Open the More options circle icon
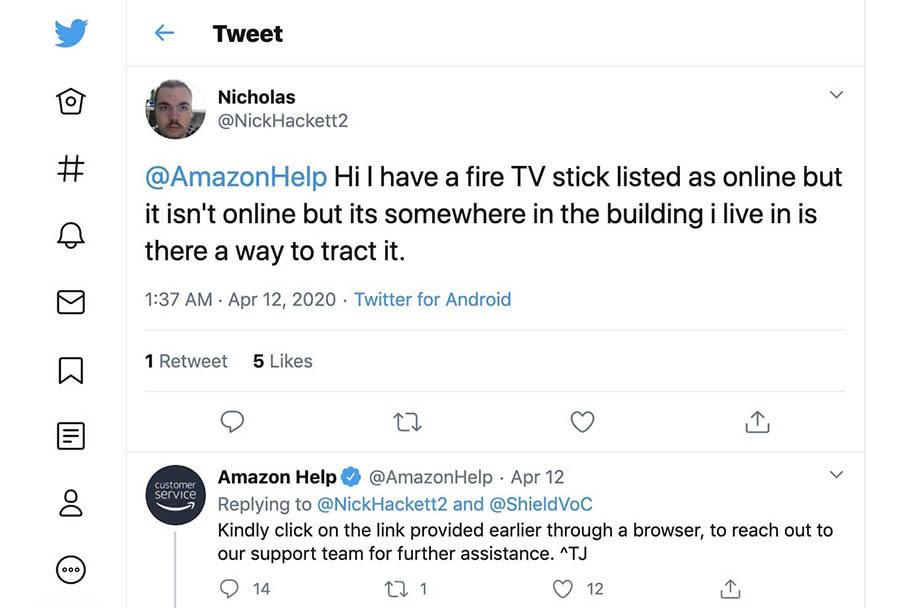 pyautogui.click(x=70, y=570)
